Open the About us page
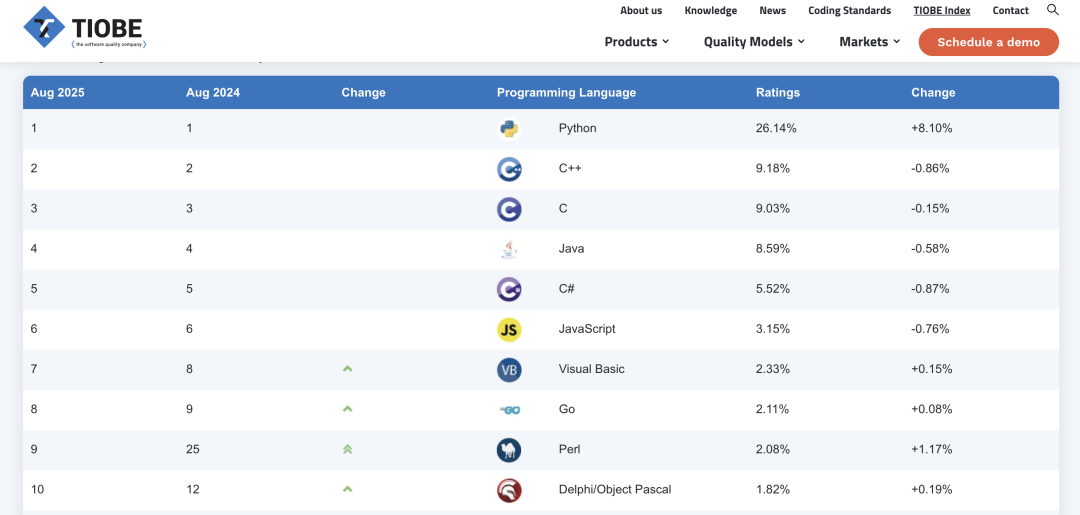1080x515 pixels. coord(641,10)
